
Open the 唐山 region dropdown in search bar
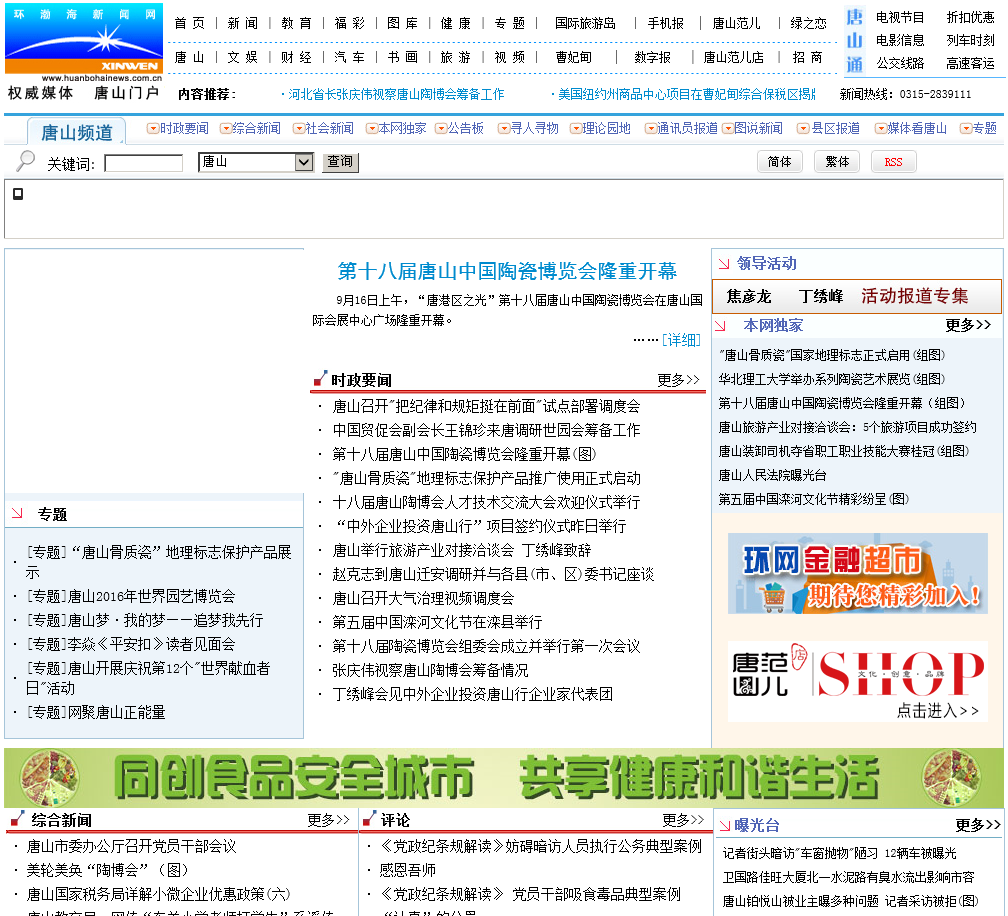coord(256,162)
